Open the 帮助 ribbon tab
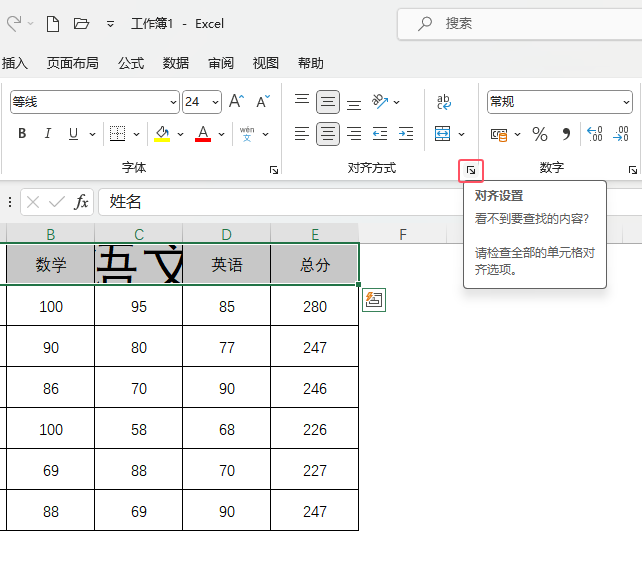The image size is (642, 578). [311, 63]
